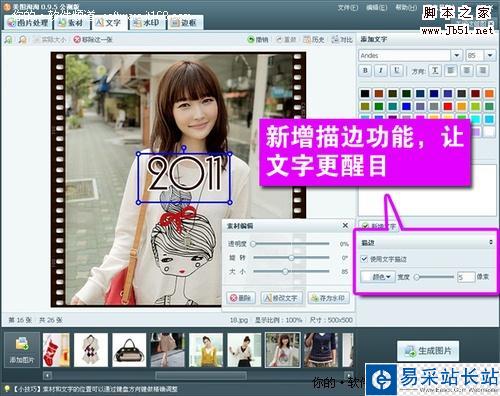Click the 实际大小 actual size icon
Viewport: 500px width, 396px height.
pyautogui.click(x=50, y=40)
